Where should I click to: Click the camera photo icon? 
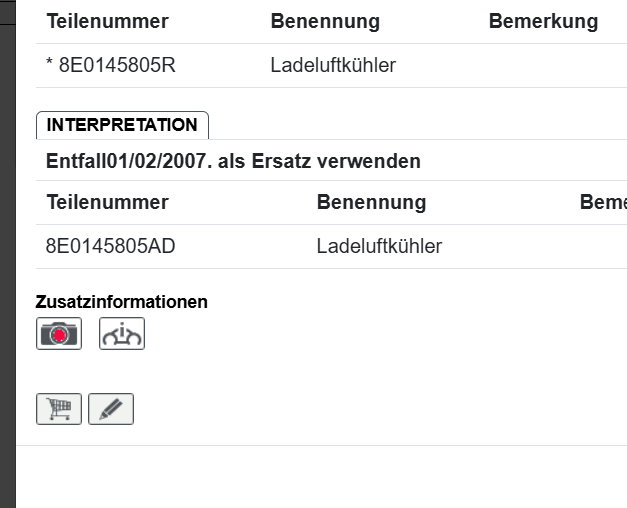point(59,334)
